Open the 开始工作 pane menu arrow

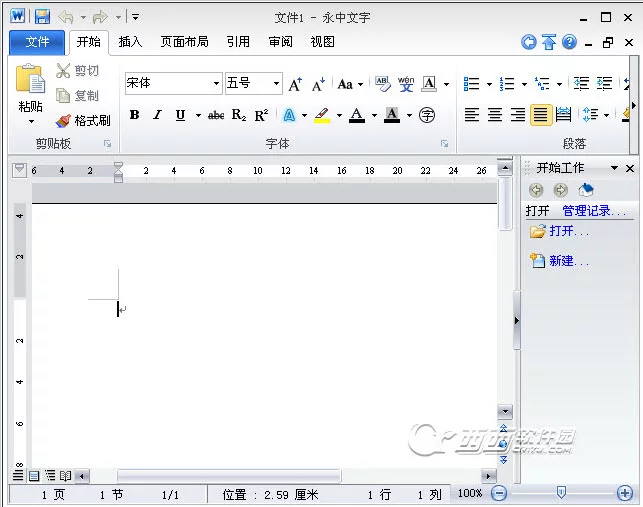(614, 168)
